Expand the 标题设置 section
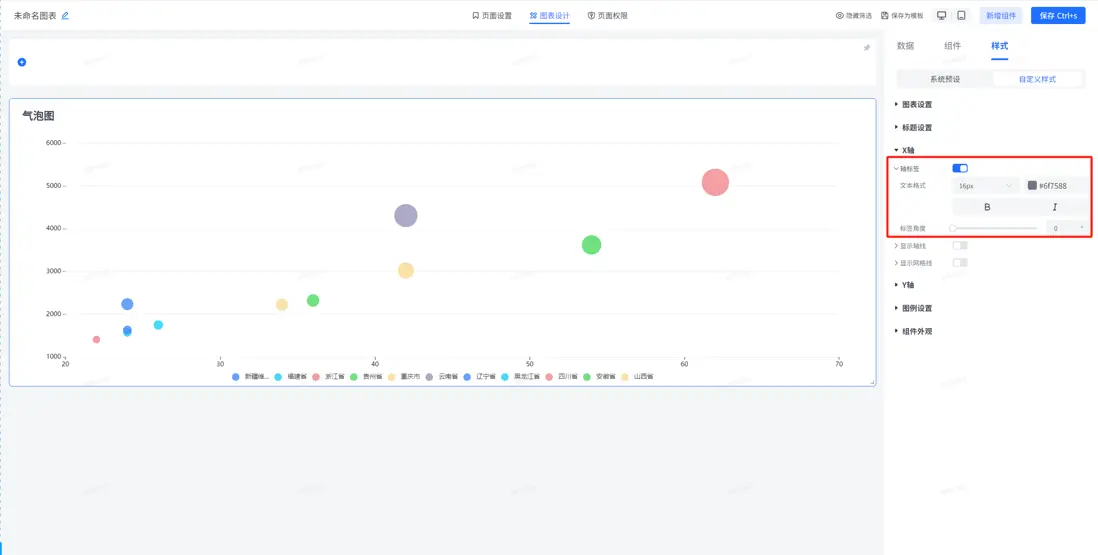The image size is (1098, 555). (913, 127)
